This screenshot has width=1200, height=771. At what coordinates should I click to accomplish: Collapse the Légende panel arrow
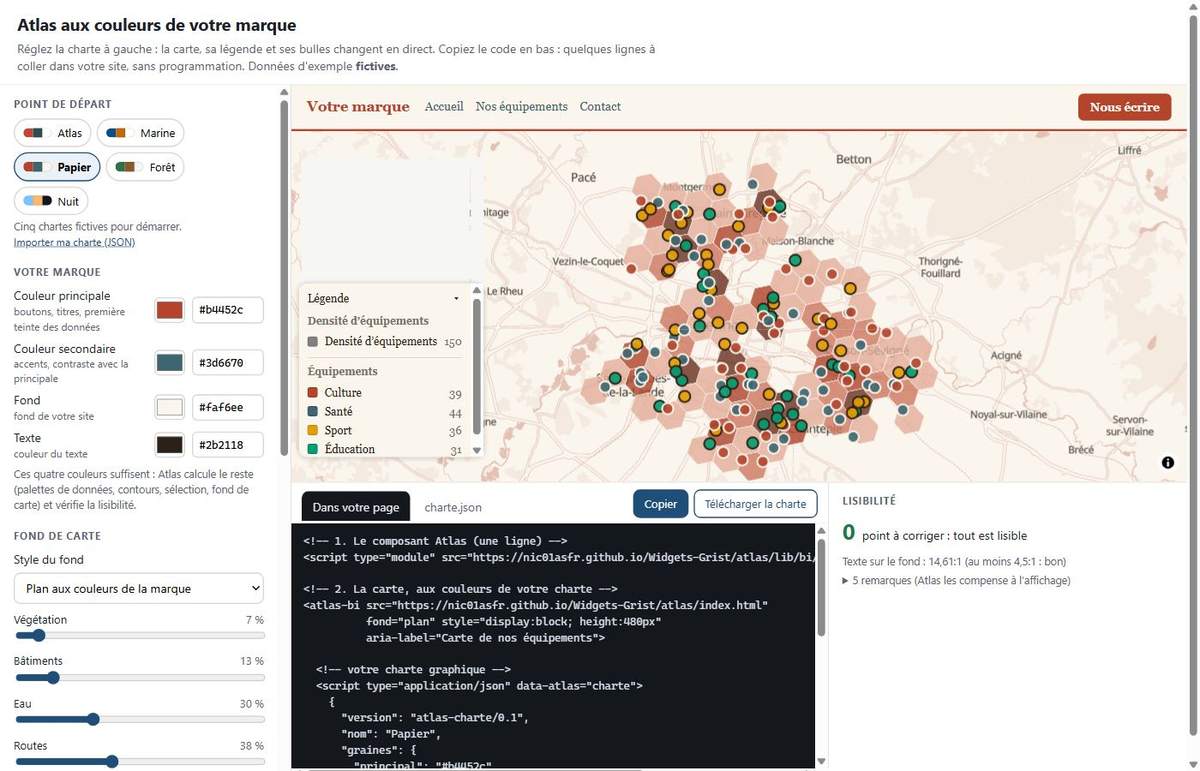456,298
